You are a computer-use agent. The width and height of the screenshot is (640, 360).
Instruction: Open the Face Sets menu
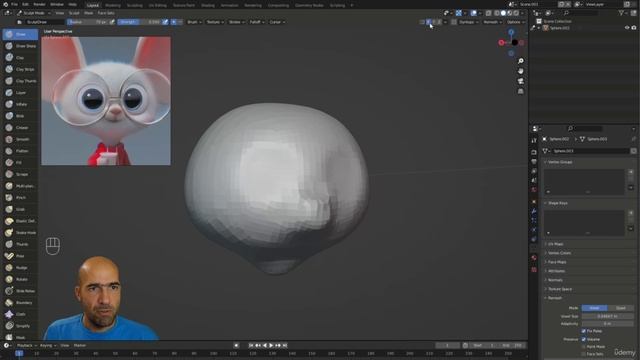pyautogui.click(x=106, y=13)
